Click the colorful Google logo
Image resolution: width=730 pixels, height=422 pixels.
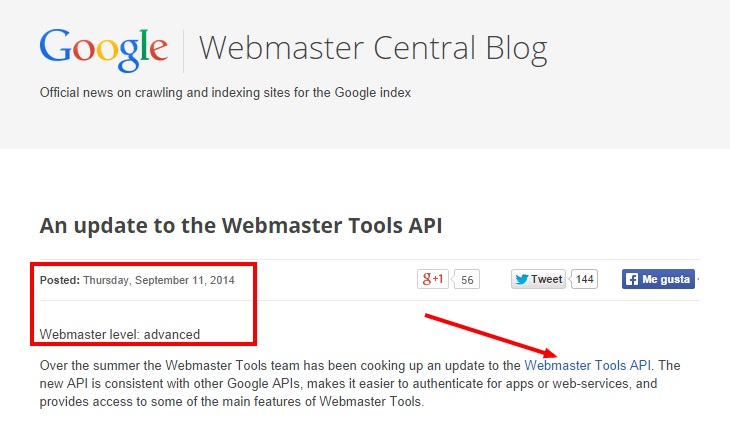[x=103, y=50]
